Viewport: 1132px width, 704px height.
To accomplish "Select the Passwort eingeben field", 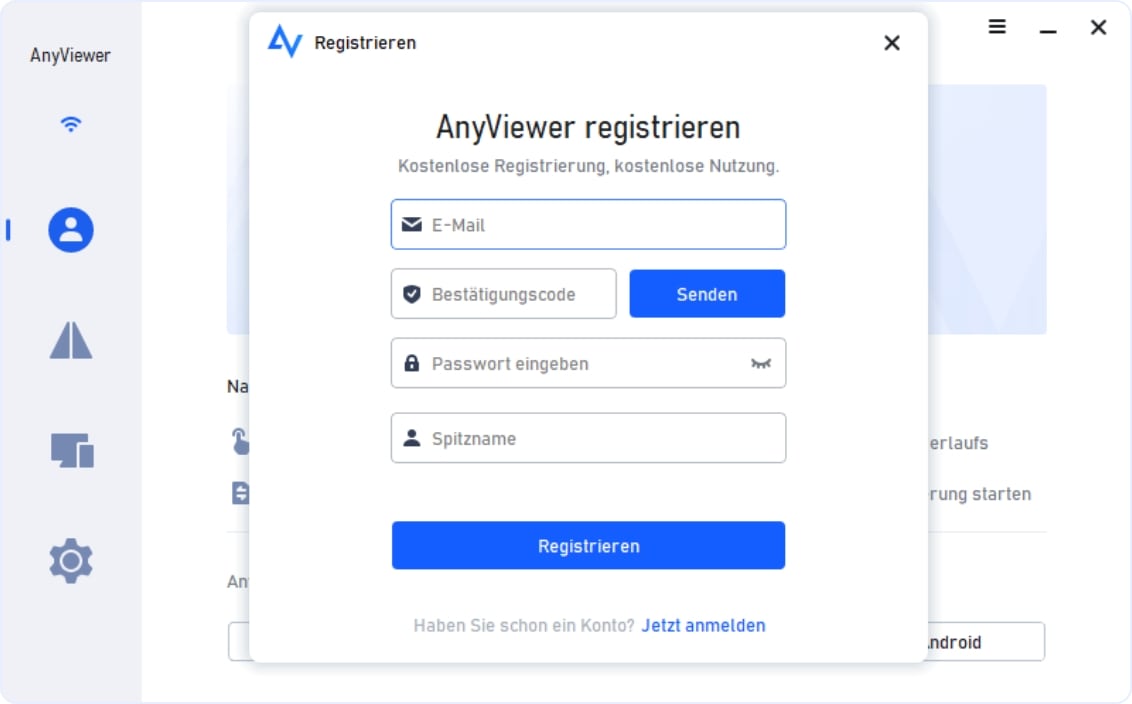I will tap(580, 364).
